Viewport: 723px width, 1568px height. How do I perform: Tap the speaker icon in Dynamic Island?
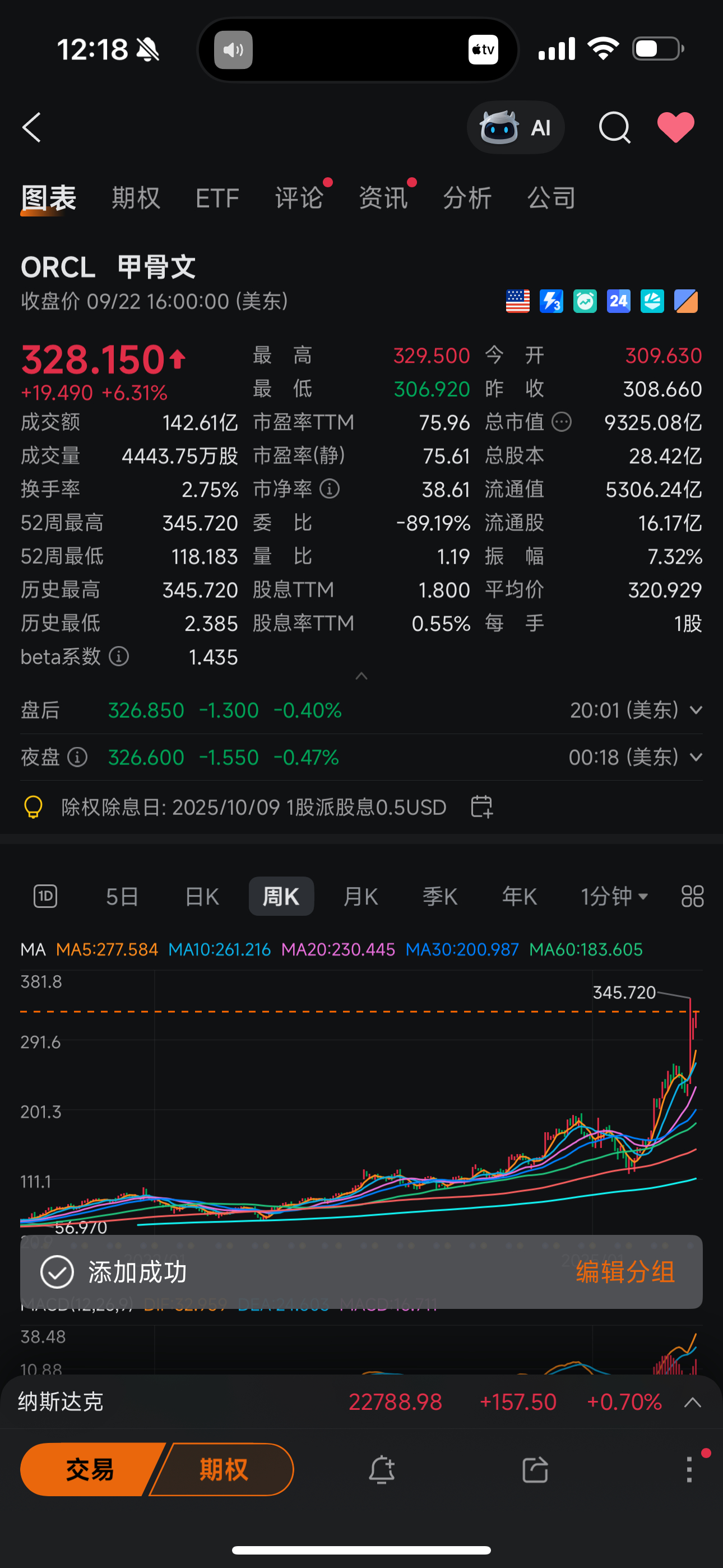[x=233, y=50]
